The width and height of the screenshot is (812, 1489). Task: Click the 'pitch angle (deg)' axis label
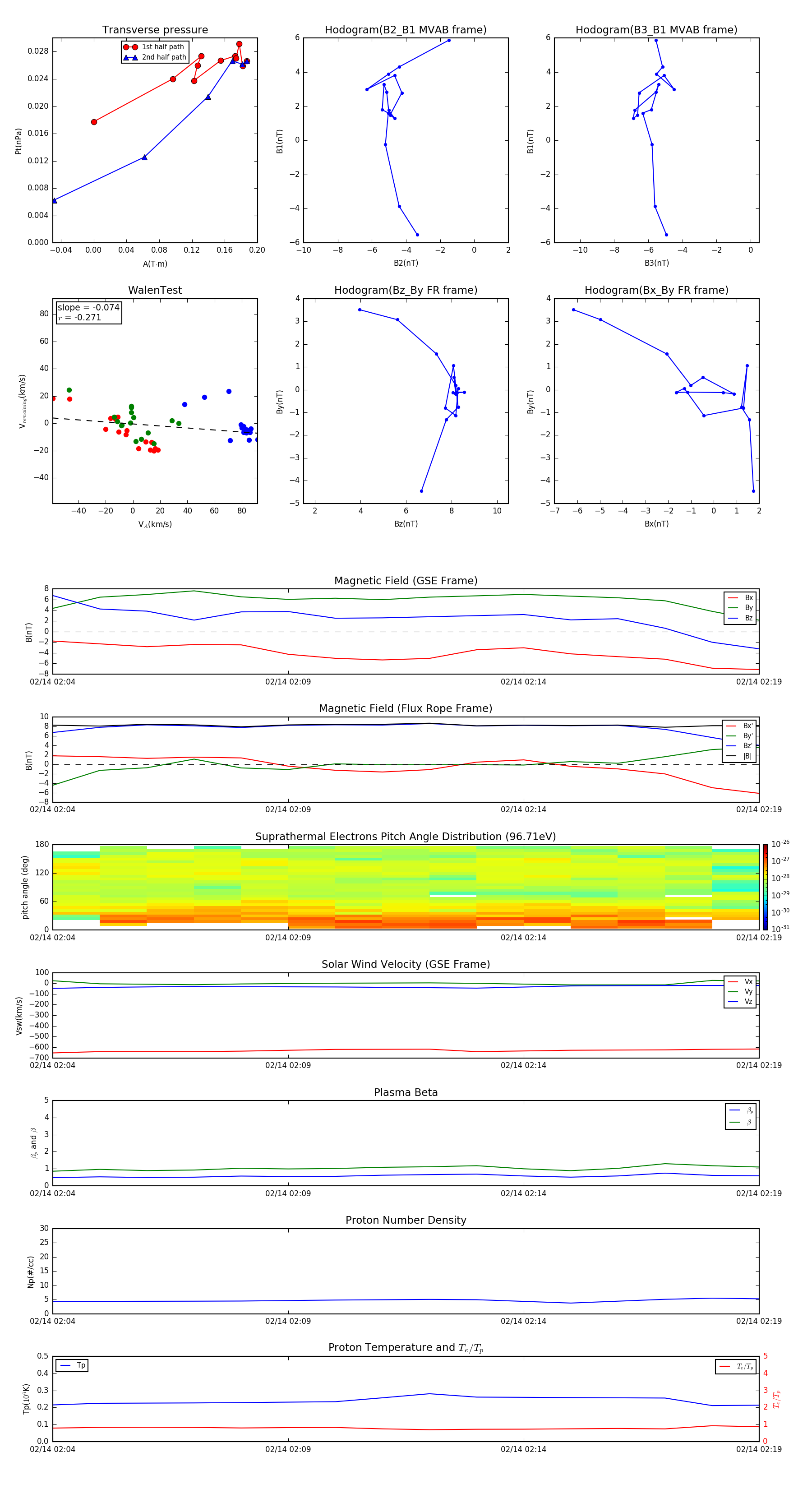[x=25, y=887]
